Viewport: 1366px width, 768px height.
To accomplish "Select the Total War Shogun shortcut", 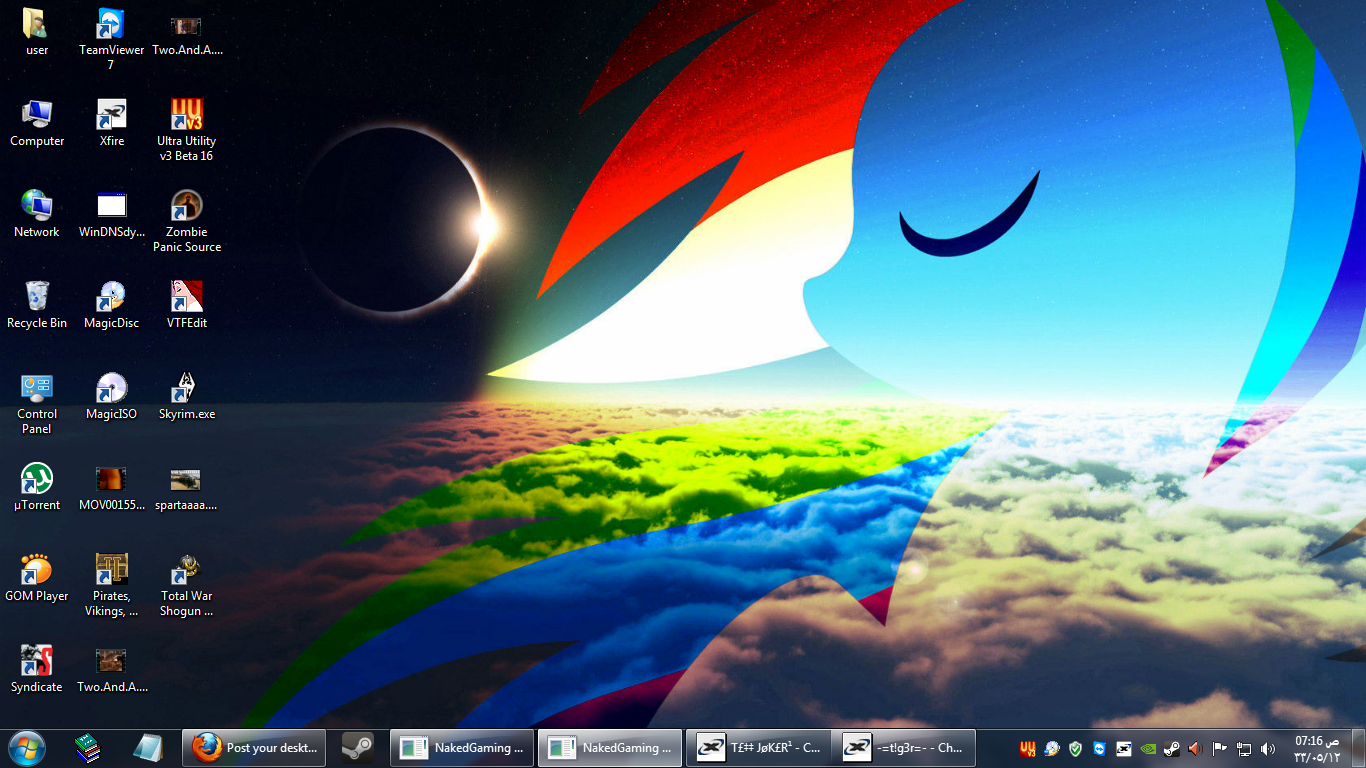I will pyautogui.click(x=186, y=585).
